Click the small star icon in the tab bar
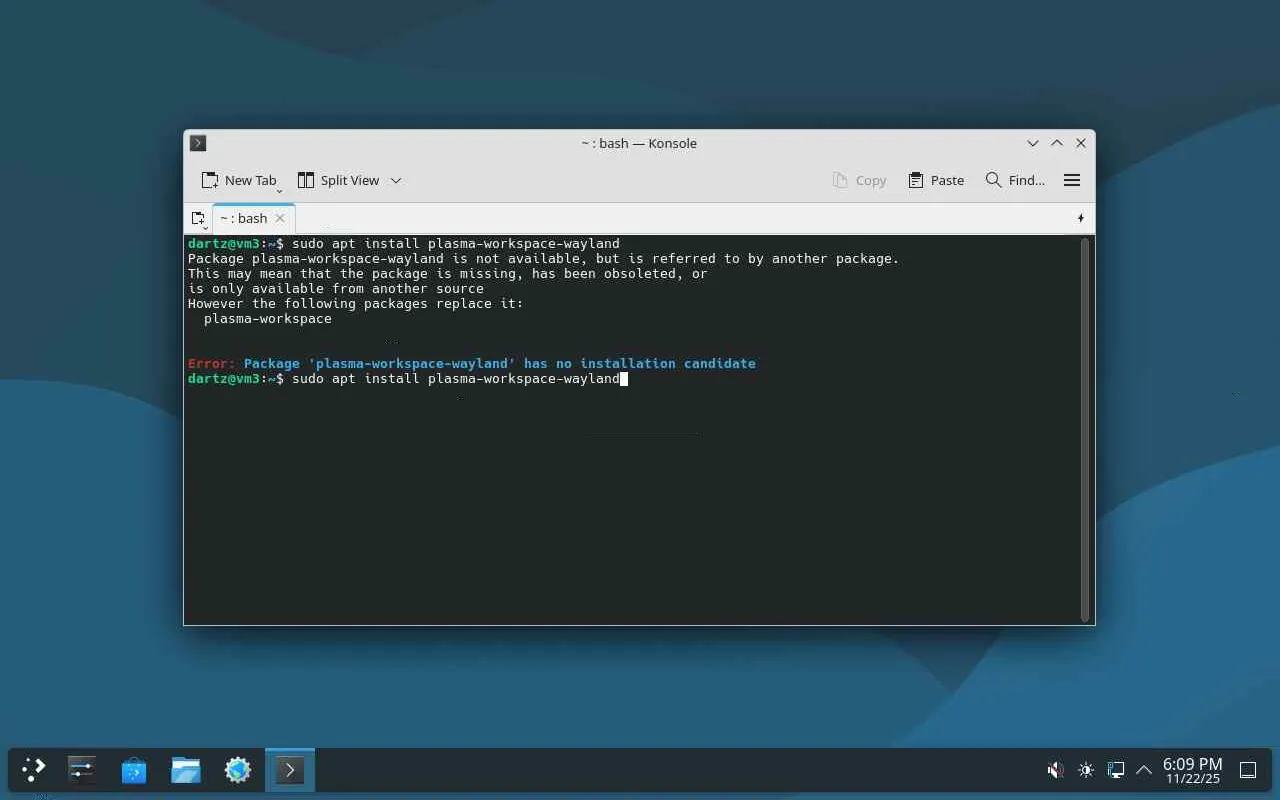Image resolution: width=1280 pixels, height=800 pixels. 1081,218
